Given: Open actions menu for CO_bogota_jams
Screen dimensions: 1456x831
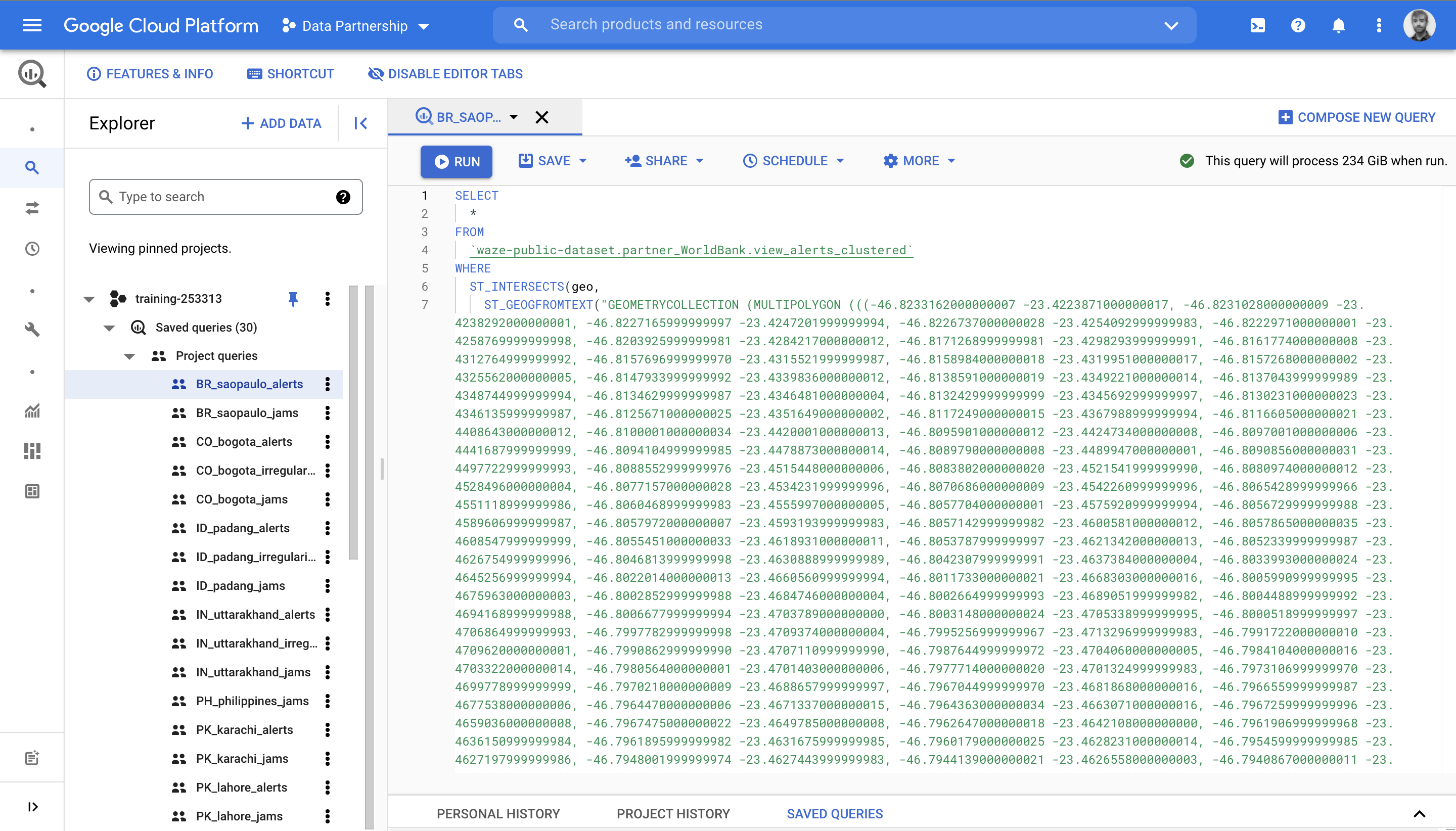Looking at the screenshot, I should click(328, 499).
